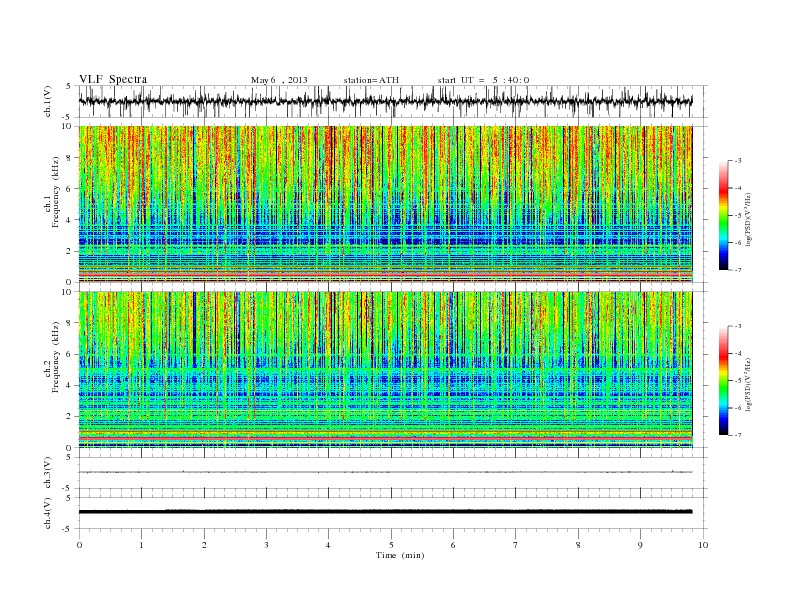Click the '4' tick on time axis

[x=328, y=545]
